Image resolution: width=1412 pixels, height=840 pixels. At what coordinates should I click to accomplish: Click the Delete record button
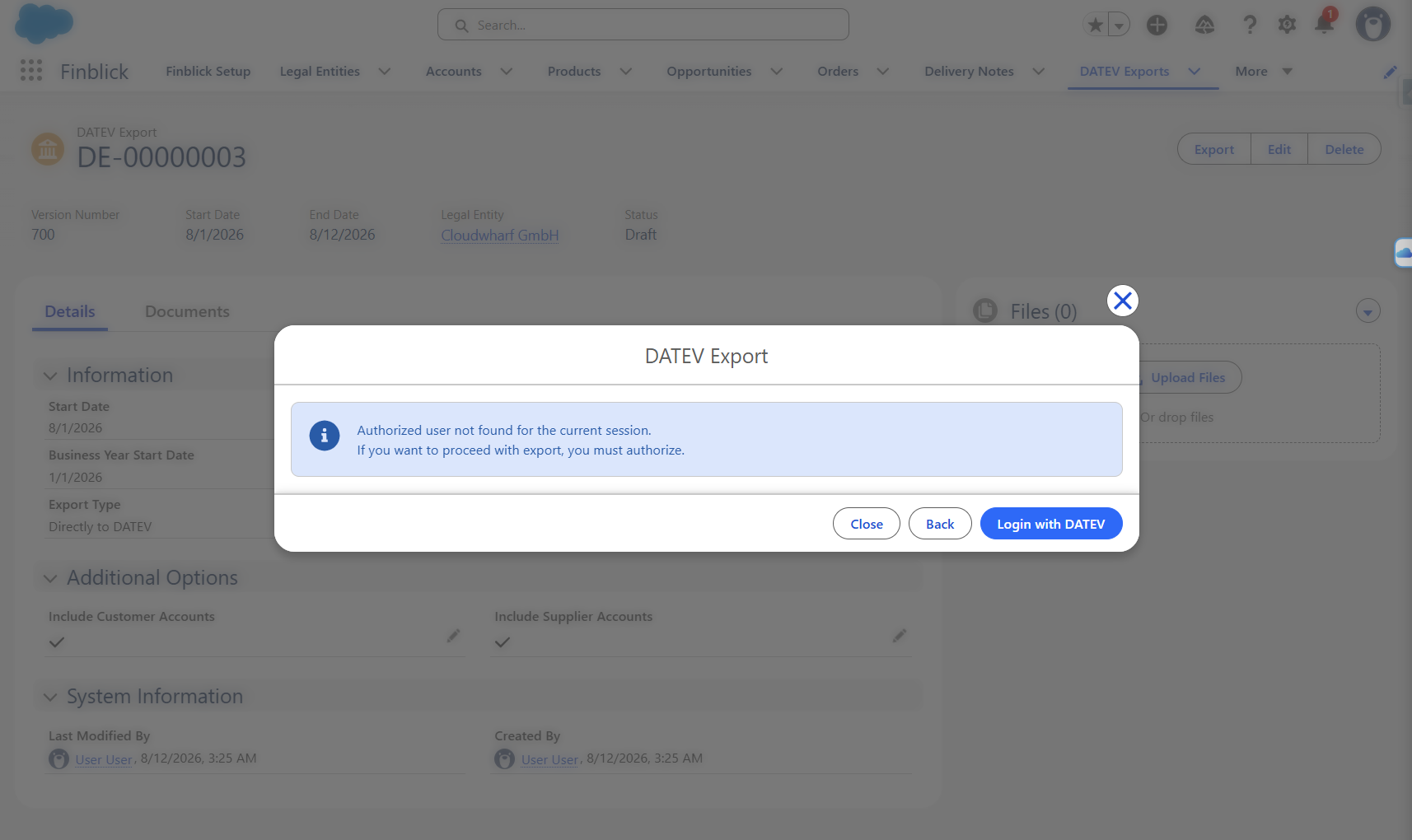point(1344,149)
